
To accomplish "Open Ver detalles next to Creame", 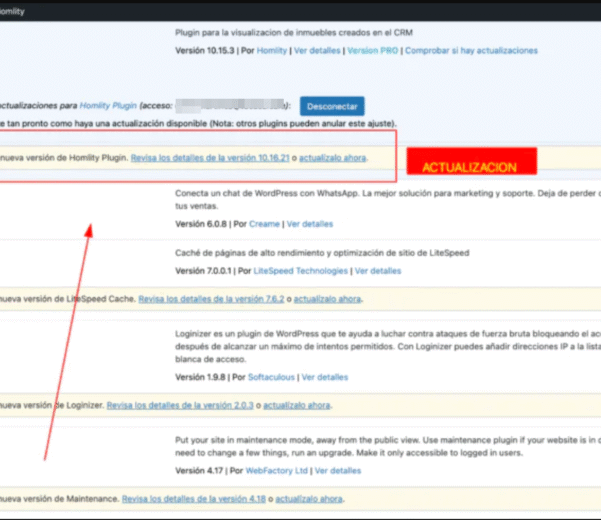I will pos(310,224).
